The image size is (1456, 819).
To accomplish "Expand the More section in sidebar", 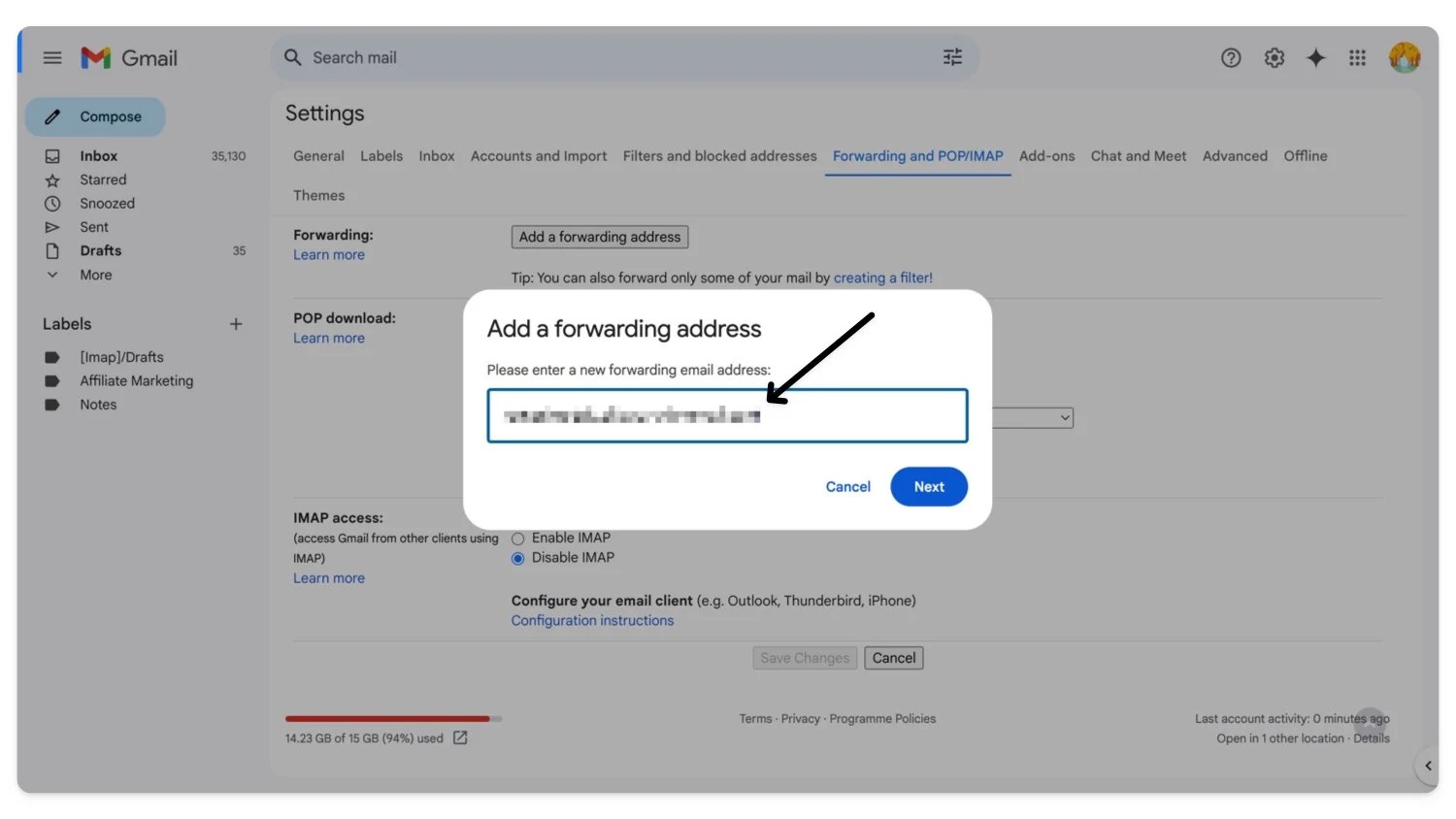I will [x=95, y=275].
